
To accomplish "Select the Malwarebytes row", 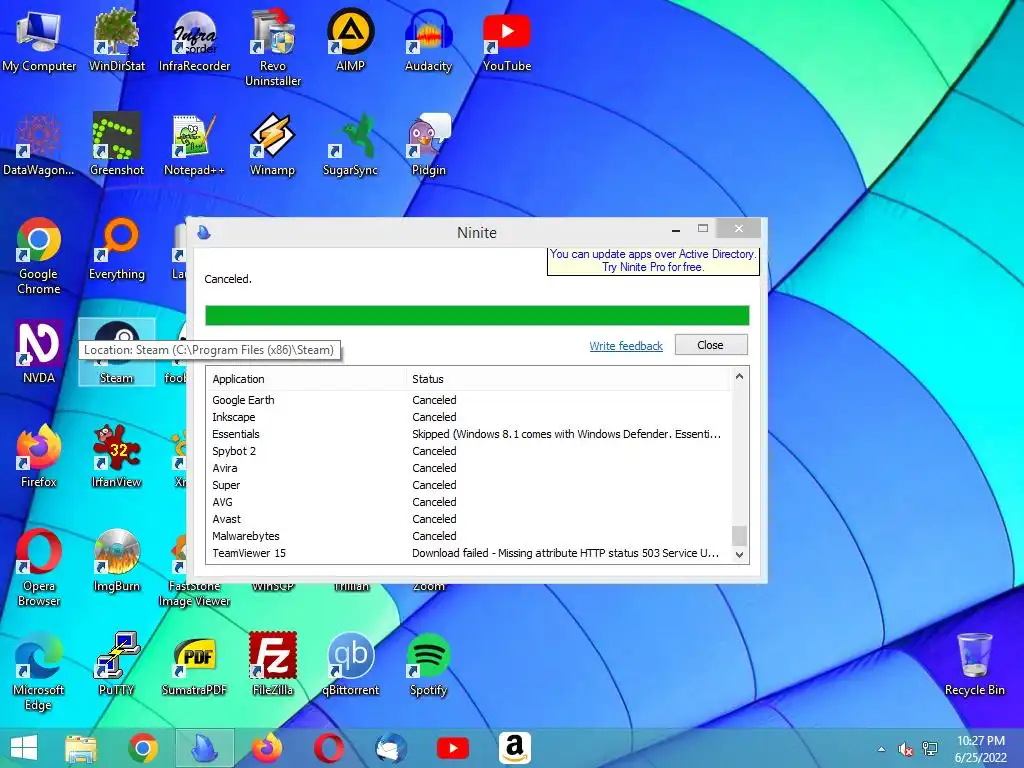I will (469, 536).
